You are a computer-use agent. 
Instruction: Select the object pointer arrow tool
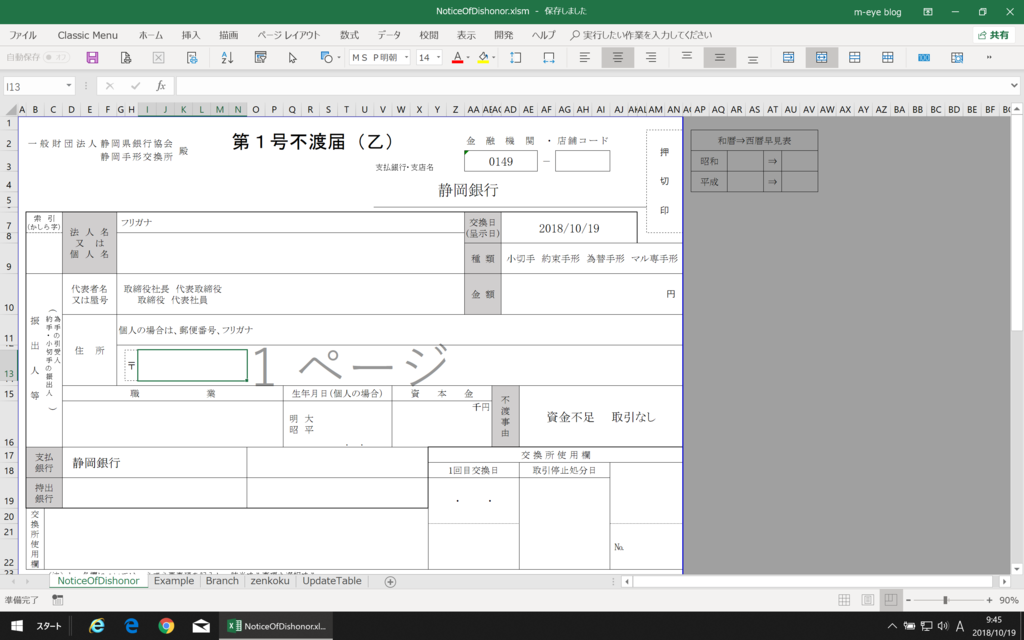point(293,57)
